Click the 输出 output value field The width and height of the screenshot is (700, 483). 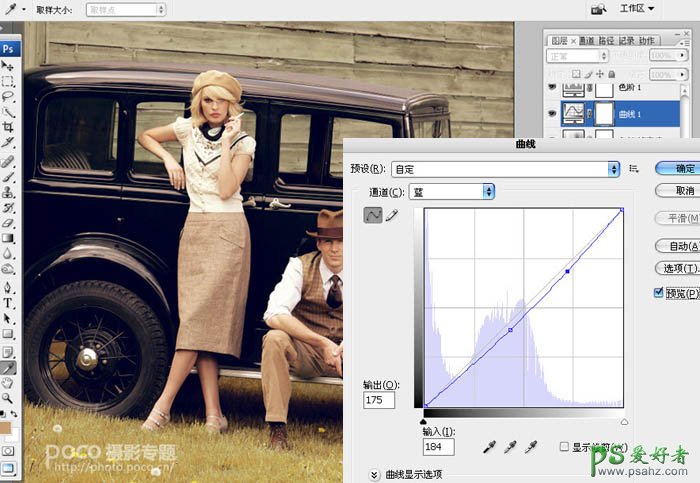coord(380,400)
